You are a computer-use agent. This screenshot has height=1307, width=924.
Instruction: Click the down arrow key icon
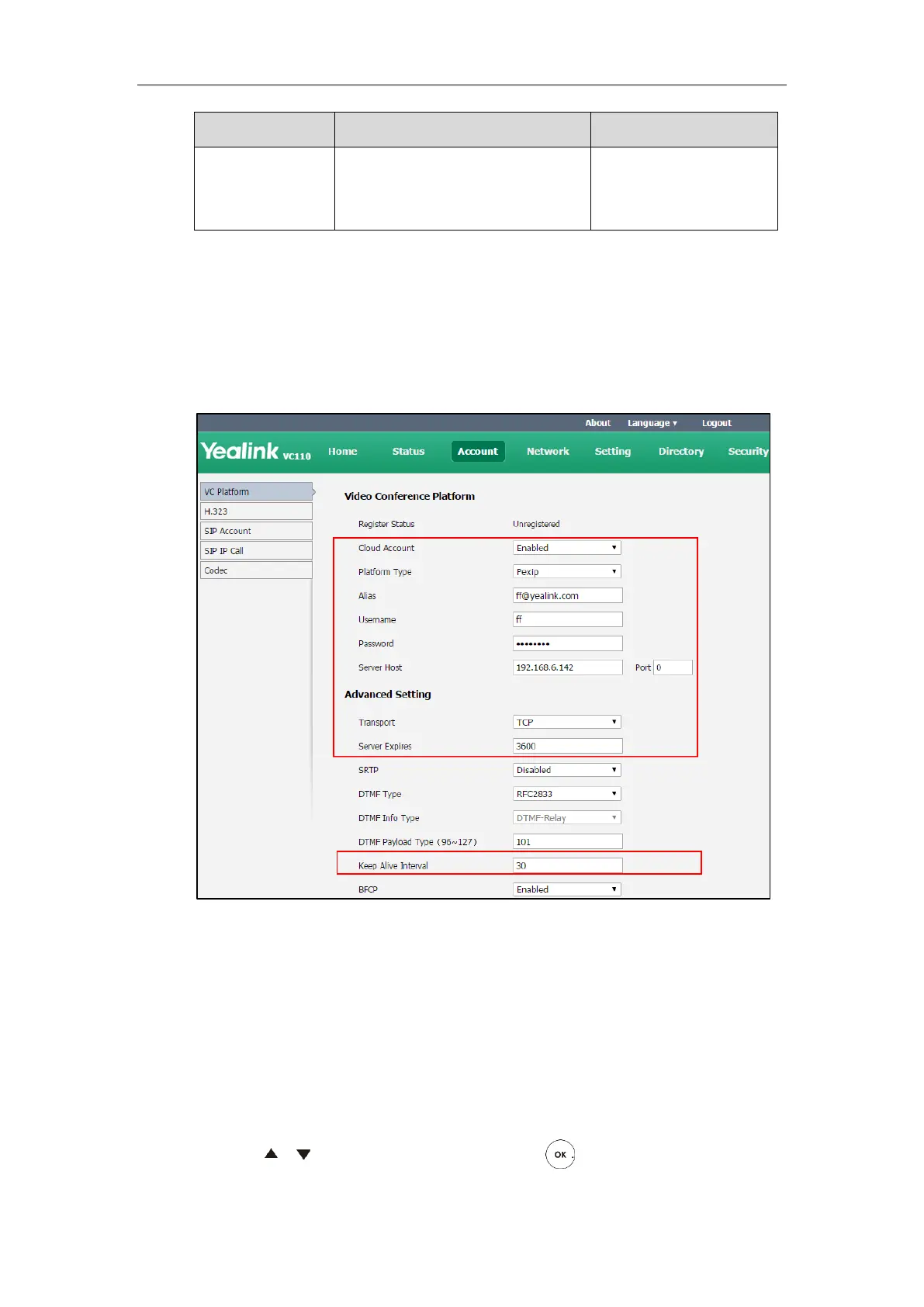click(303, 1154)
